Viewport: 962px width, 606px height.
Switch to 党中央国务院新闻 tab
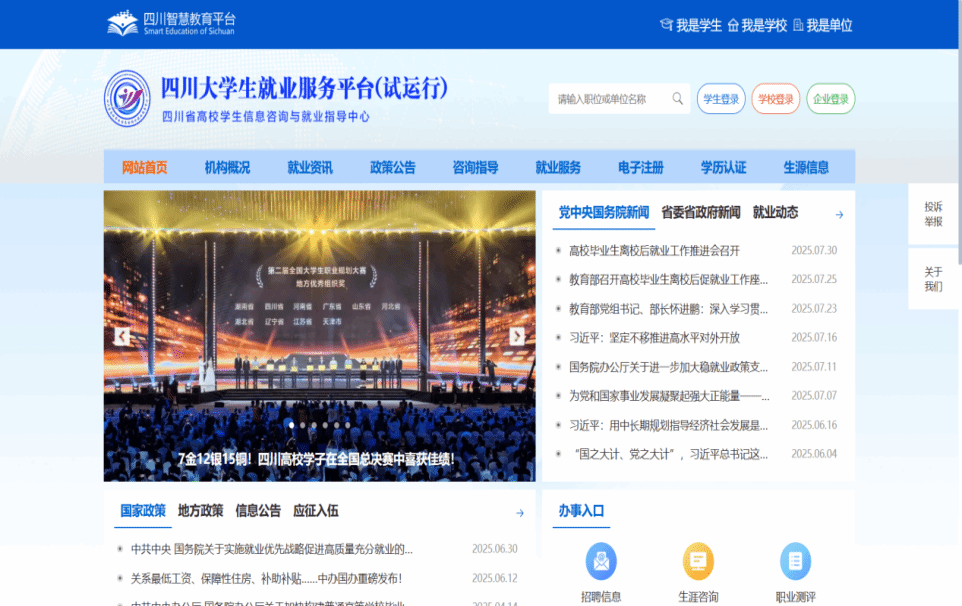pyautogui.click(x=604, y=212)
